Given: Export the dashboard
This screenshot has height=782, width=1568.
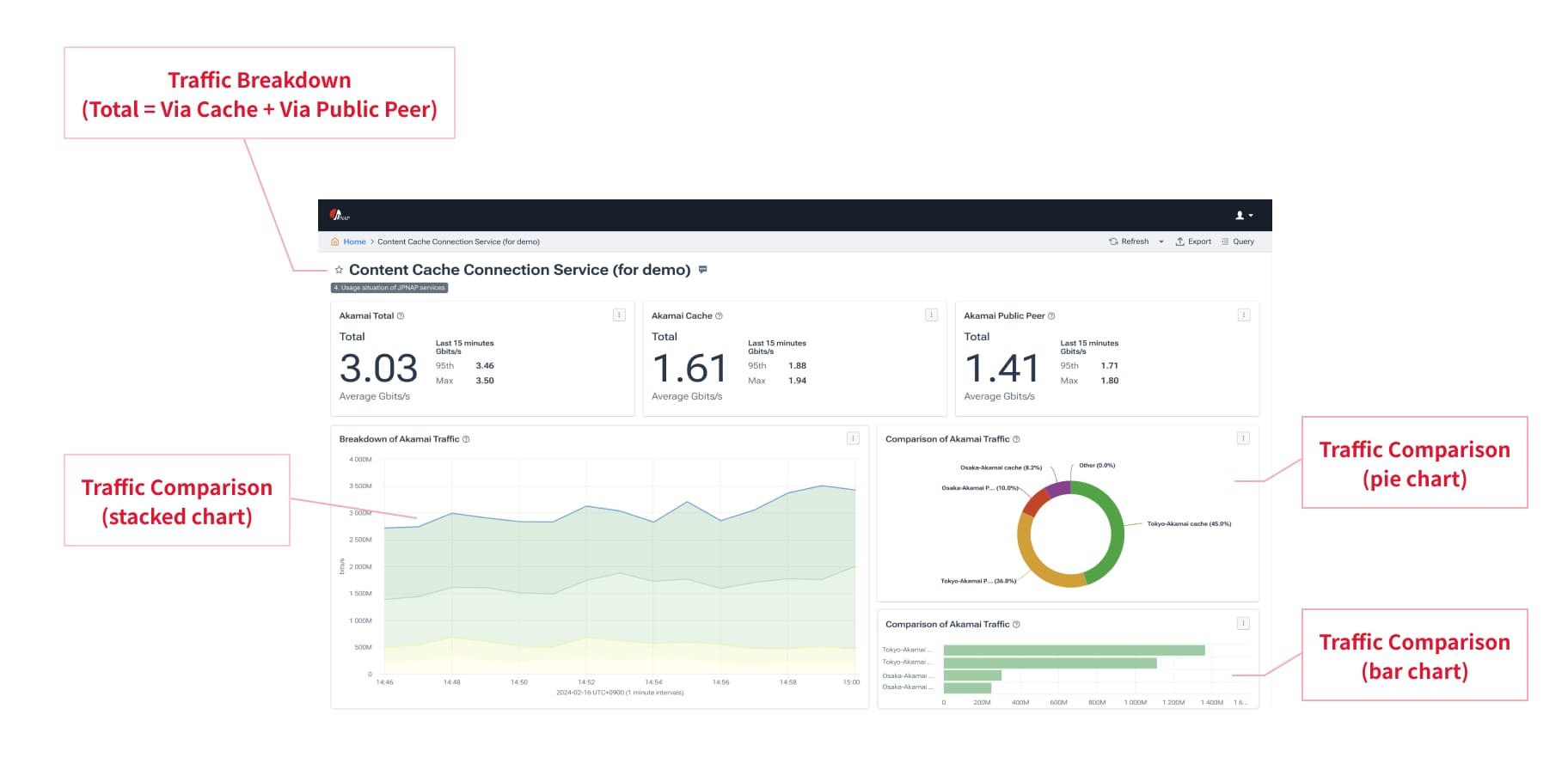Looking at the screenshot, I should [1193, 242].
